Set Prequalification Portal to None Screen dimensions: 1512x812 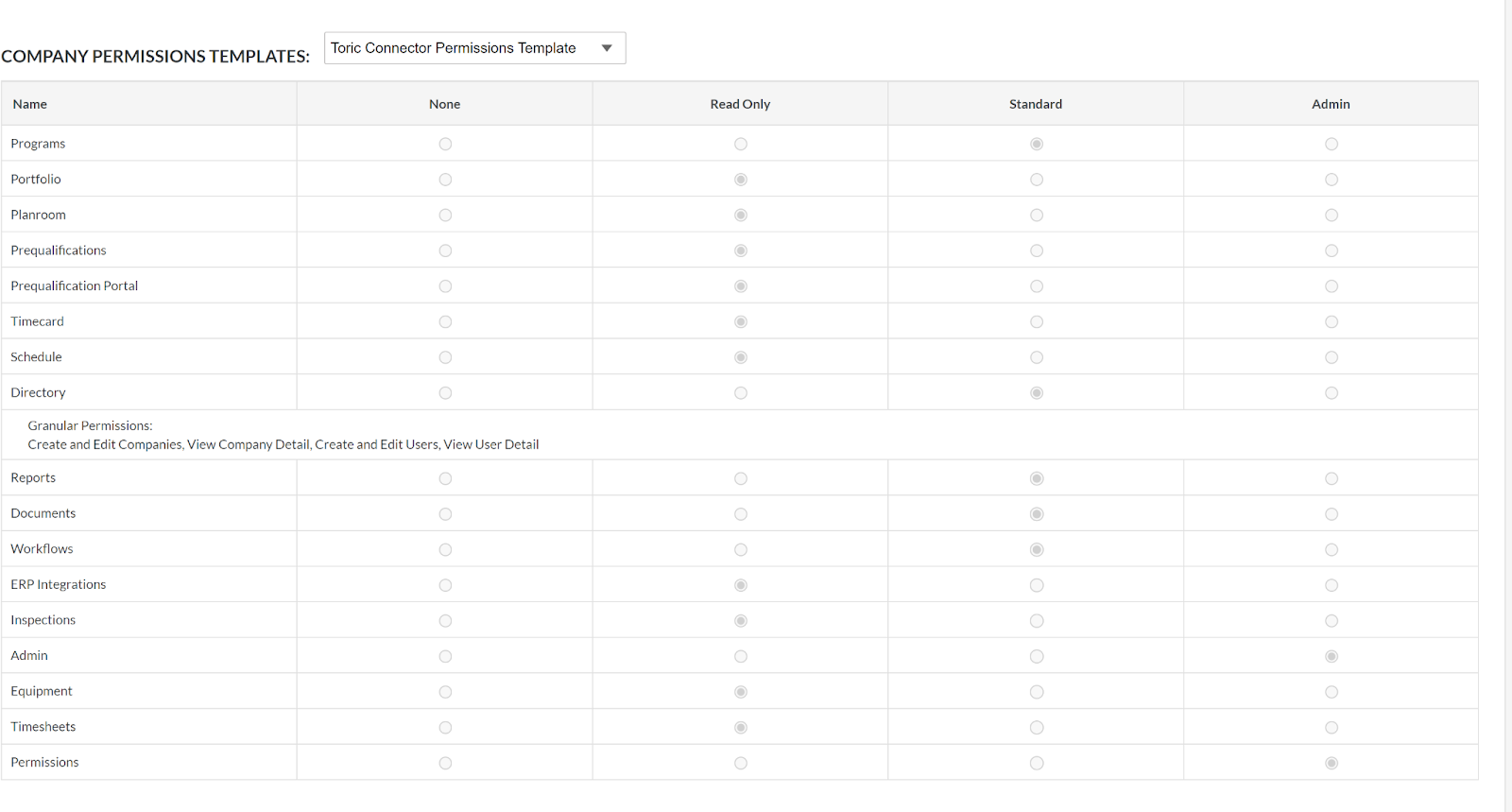[x=445, y=286]
